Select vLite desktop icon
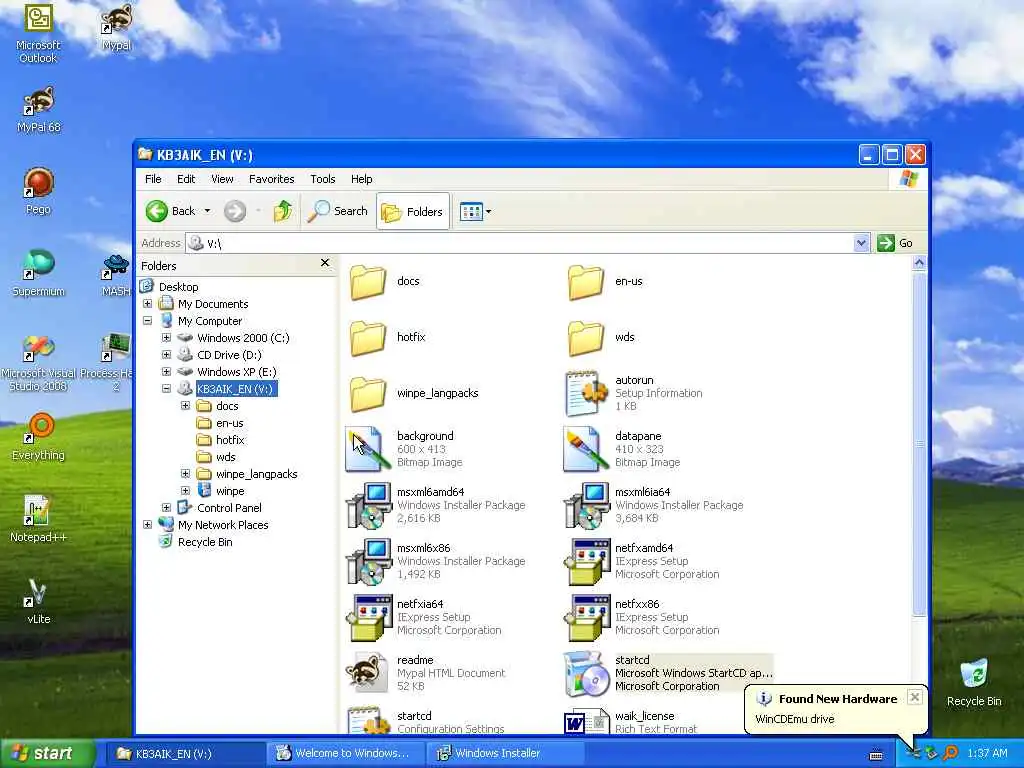Screen dimensions: 1024x768 [38, 601]
